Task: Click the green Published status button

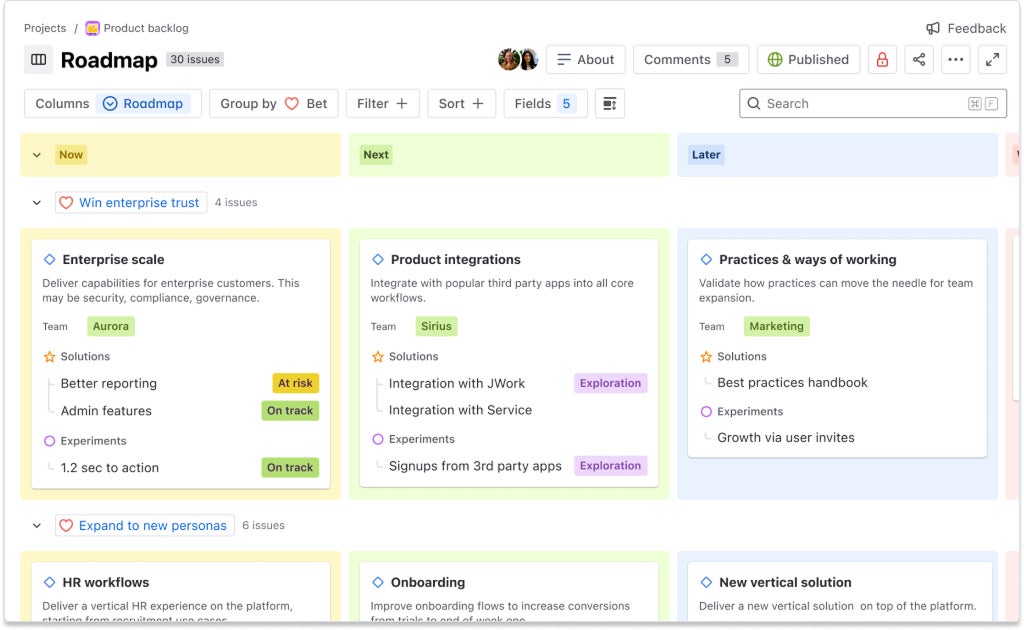Action: [x=807, y=60]
